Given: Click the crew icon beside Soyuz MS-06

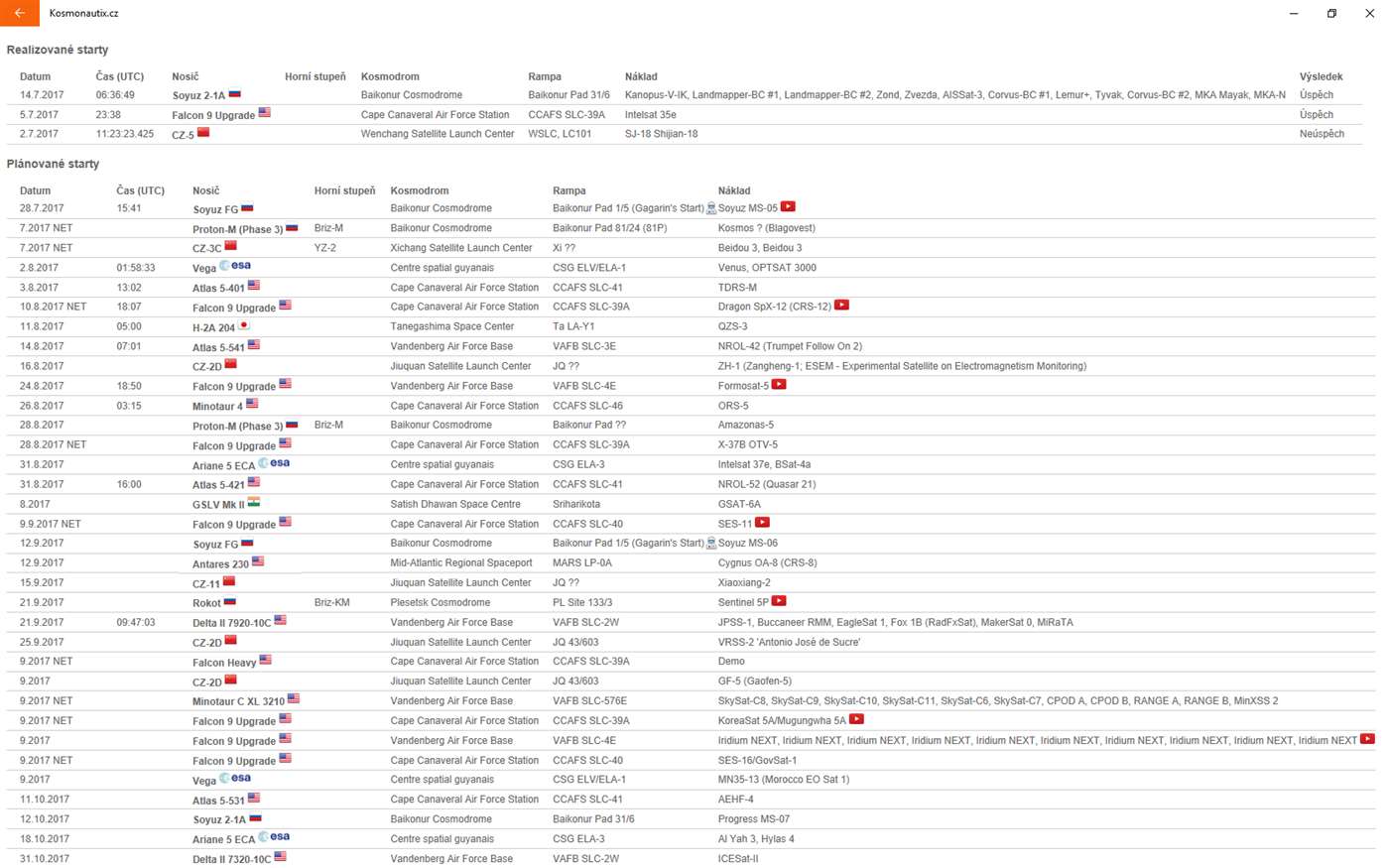Looking at the screenshot, I should [x=711, y=543].
